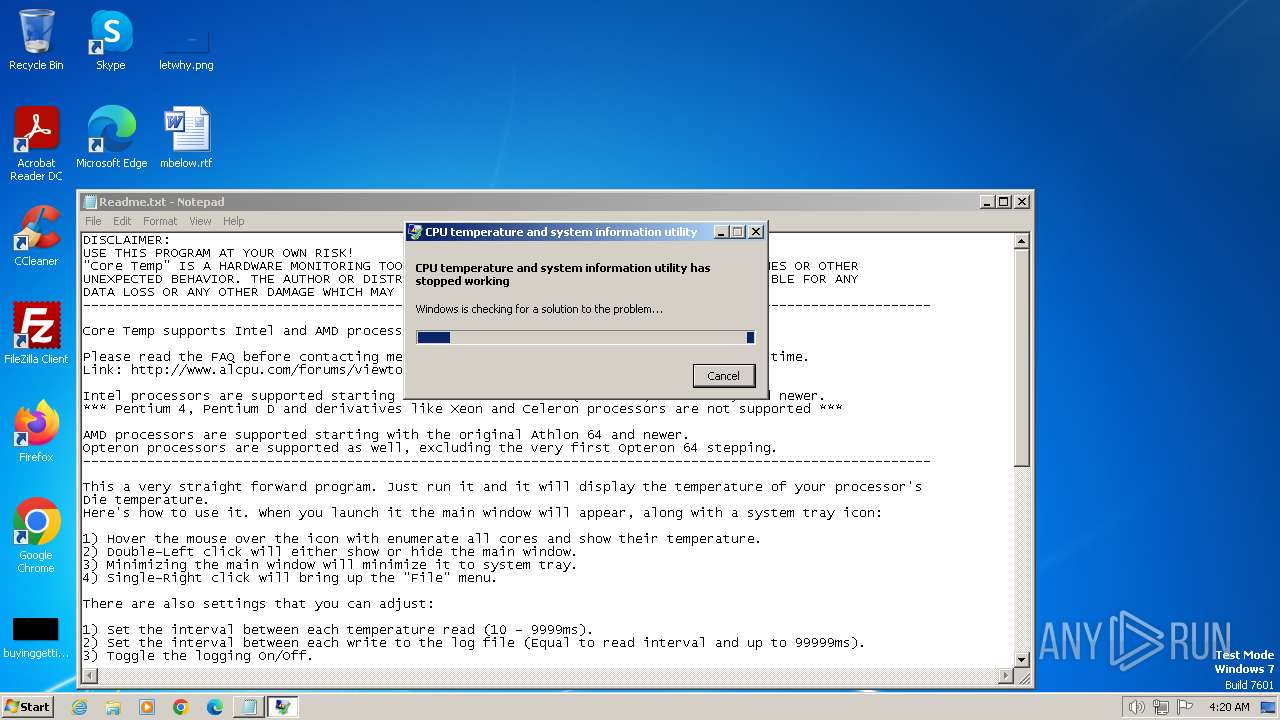The image size is (1280, 720).
Task: Launch Microsoft Edge desktop shortcut
Action: point(111,138)
